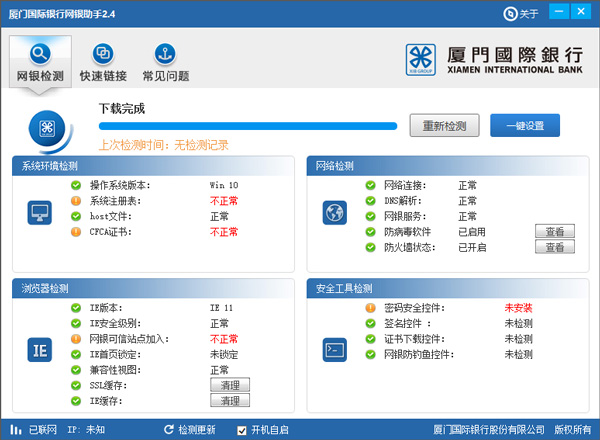600x440 pixels.
Task: Click orange warning beside 系统注册表
Action: pos(76,201)
